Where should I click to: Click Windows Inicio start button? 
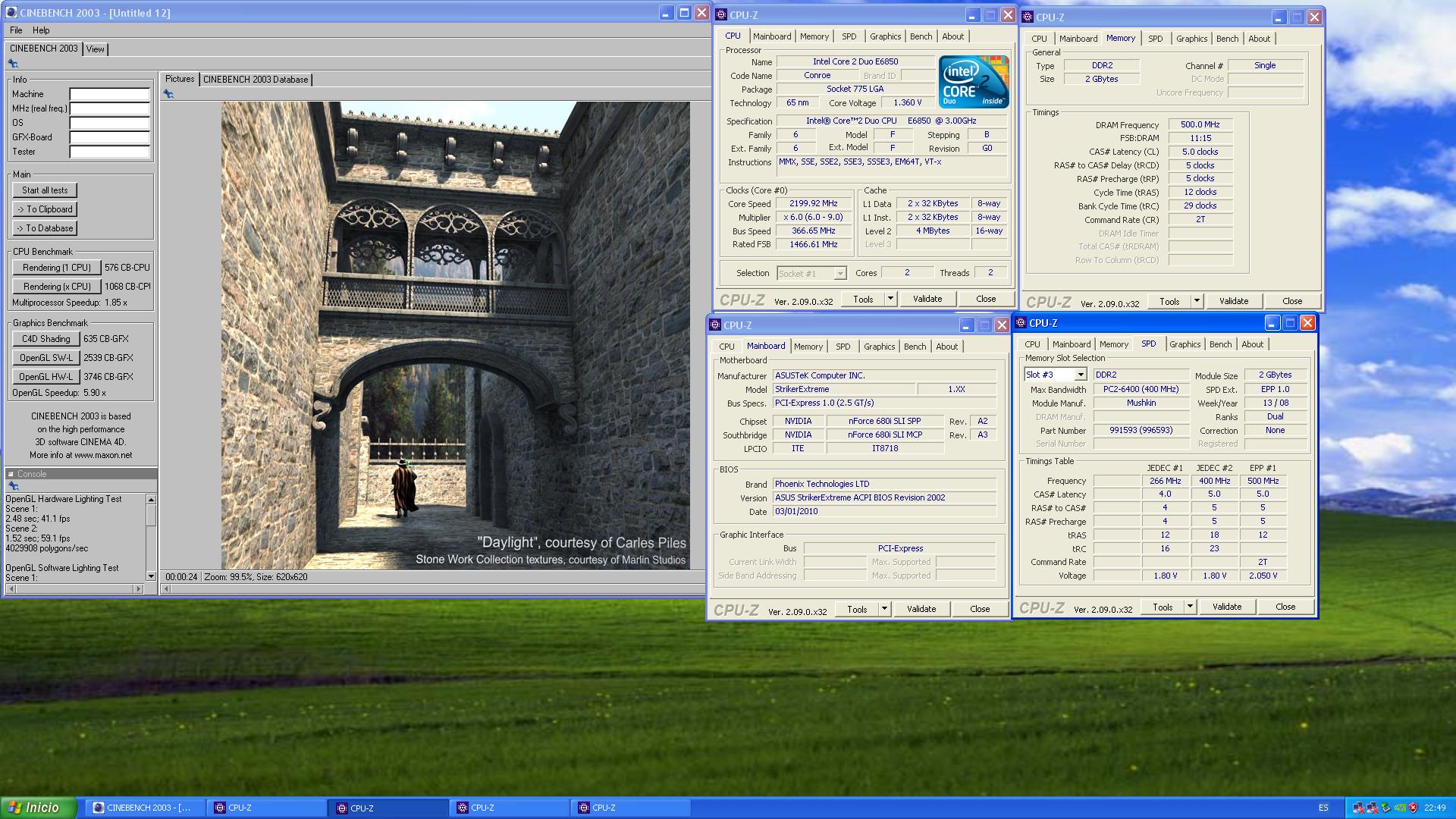tap(39, 808)
